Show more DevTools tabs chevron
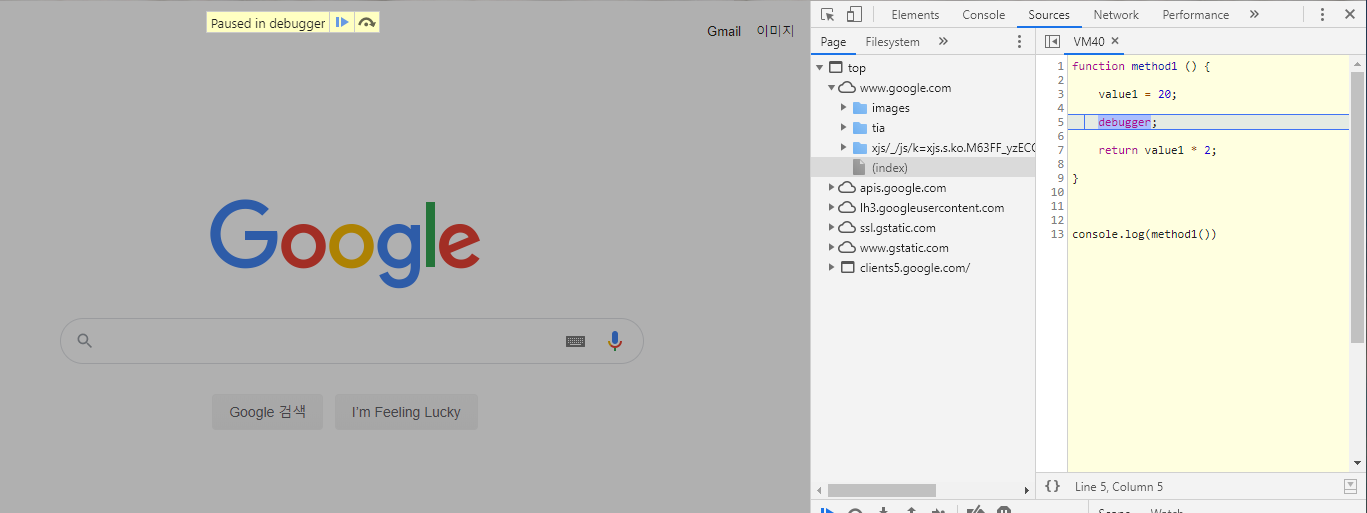Viewport: 1367px width, 513px height. pyautogui.click(x=1254, y=14)
